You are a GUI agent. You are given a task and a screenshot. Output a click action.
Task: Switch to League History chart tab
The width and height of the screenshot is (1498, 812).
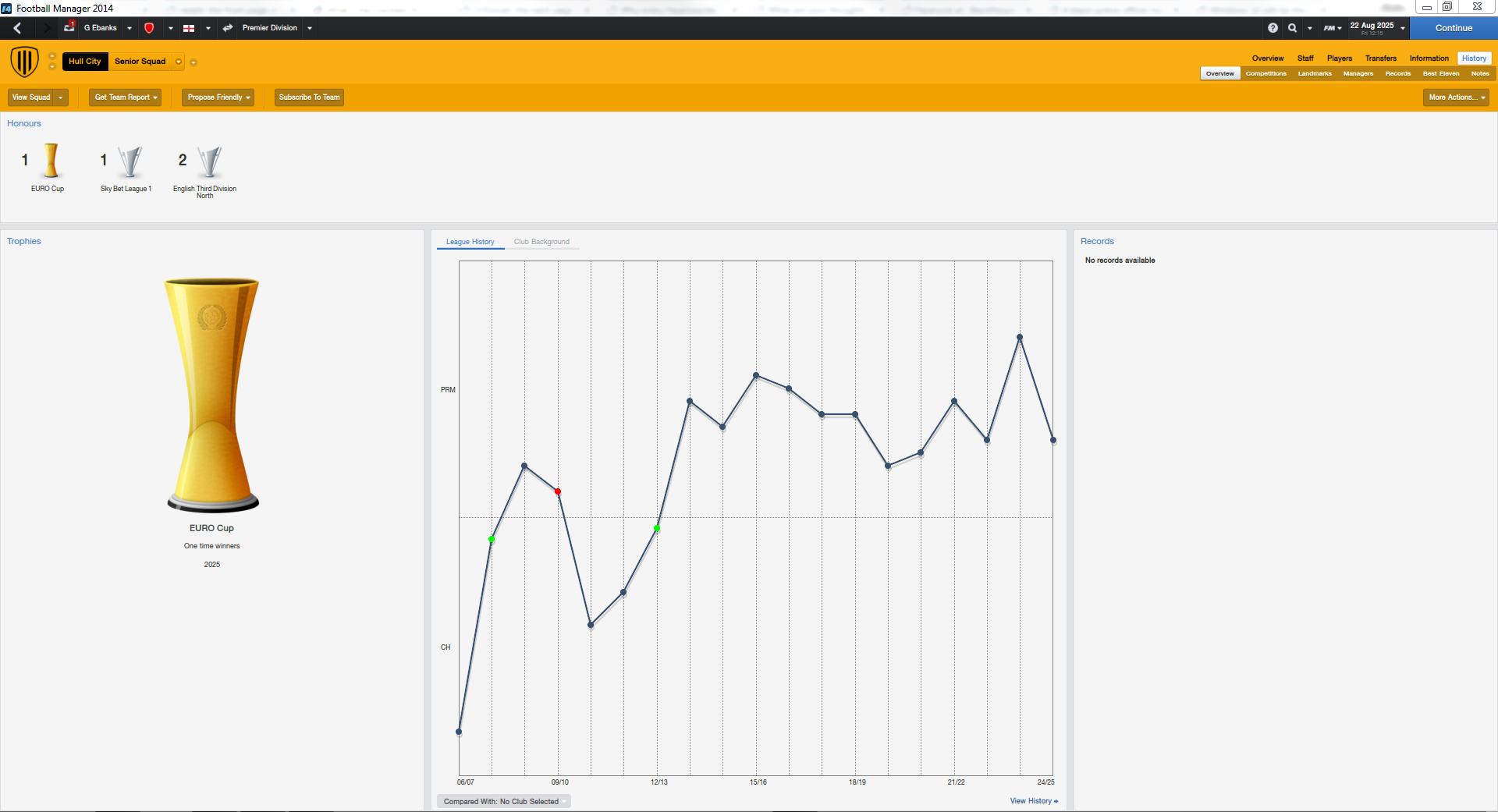coord(470,242)
